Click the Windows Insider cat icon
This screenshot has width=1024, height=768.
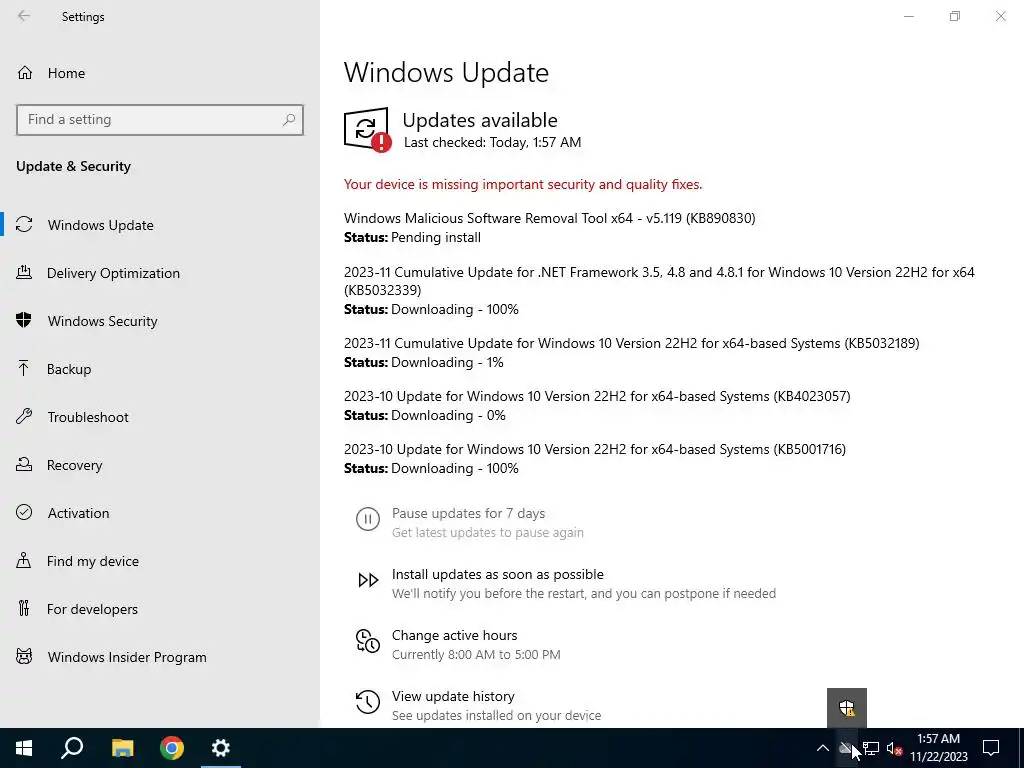[24, 656]
